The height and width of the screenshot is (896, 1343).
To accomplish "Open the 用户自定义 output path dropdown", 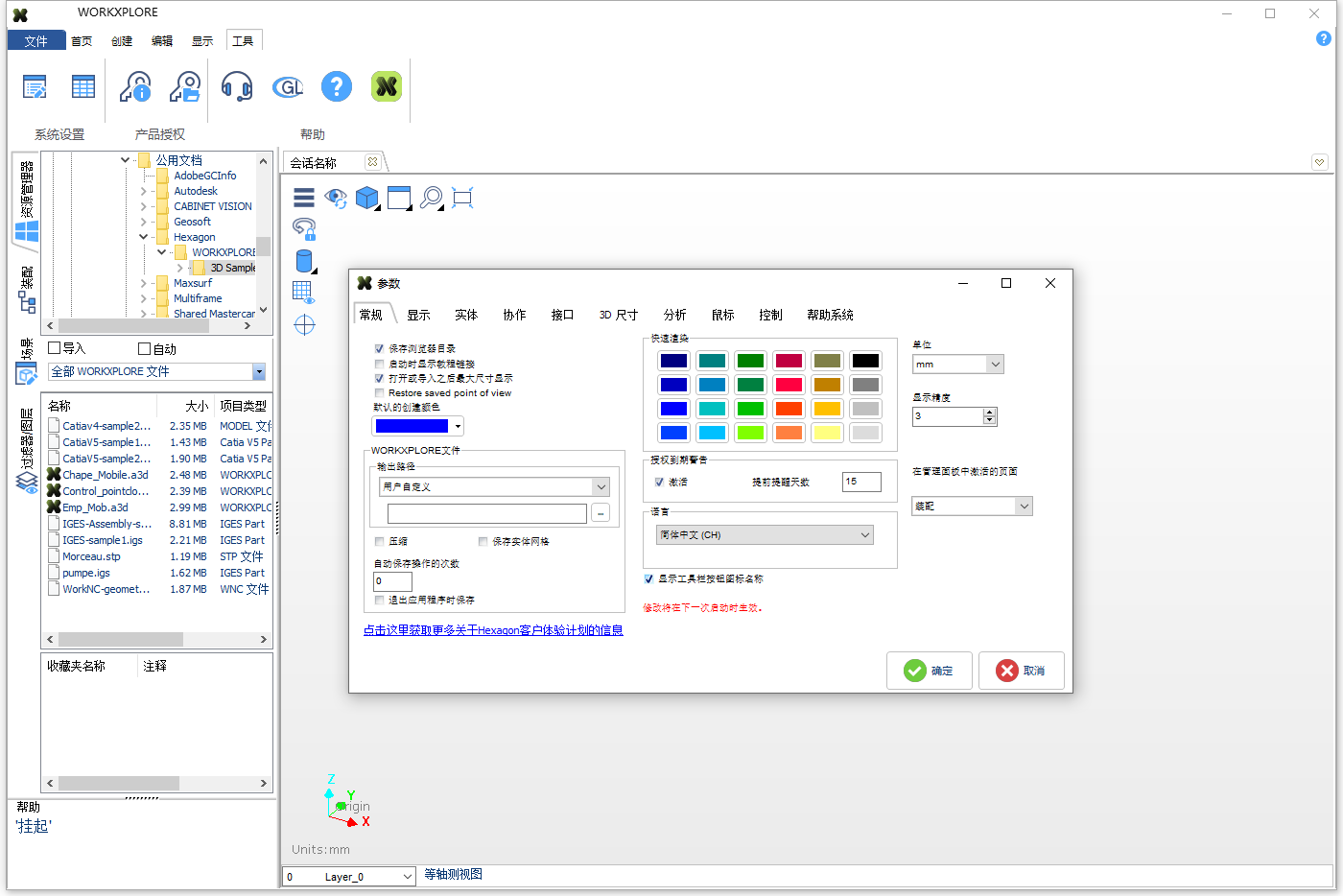I will click(494, 486).
